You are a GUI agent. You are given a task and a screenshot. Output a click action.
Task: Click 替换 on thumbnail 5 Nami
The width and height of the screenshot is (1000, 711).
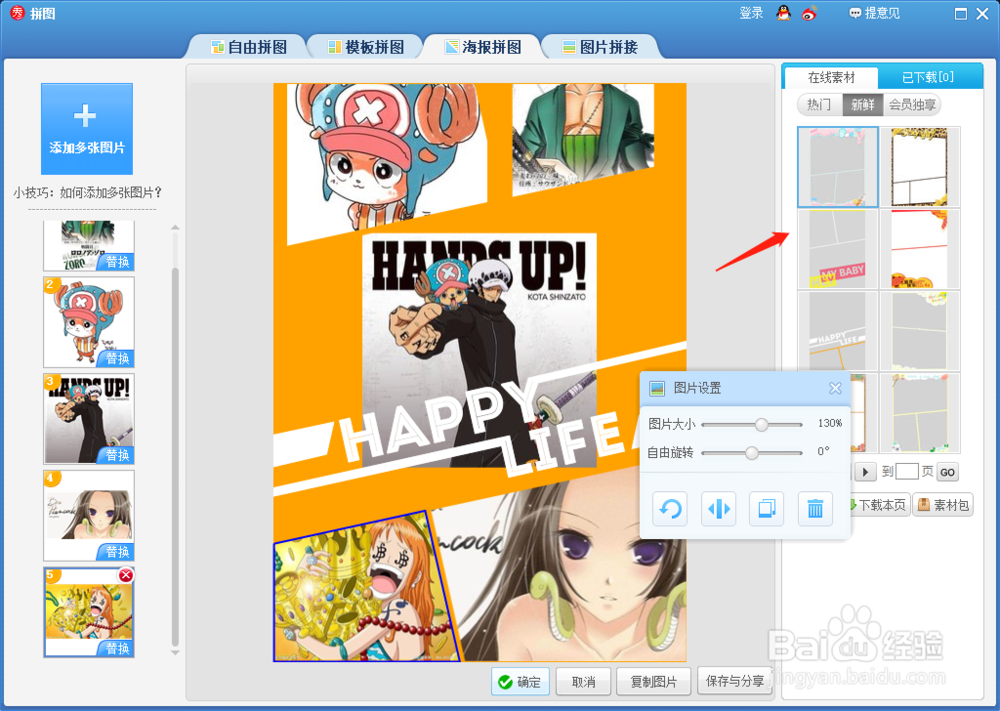pos(117,649)
